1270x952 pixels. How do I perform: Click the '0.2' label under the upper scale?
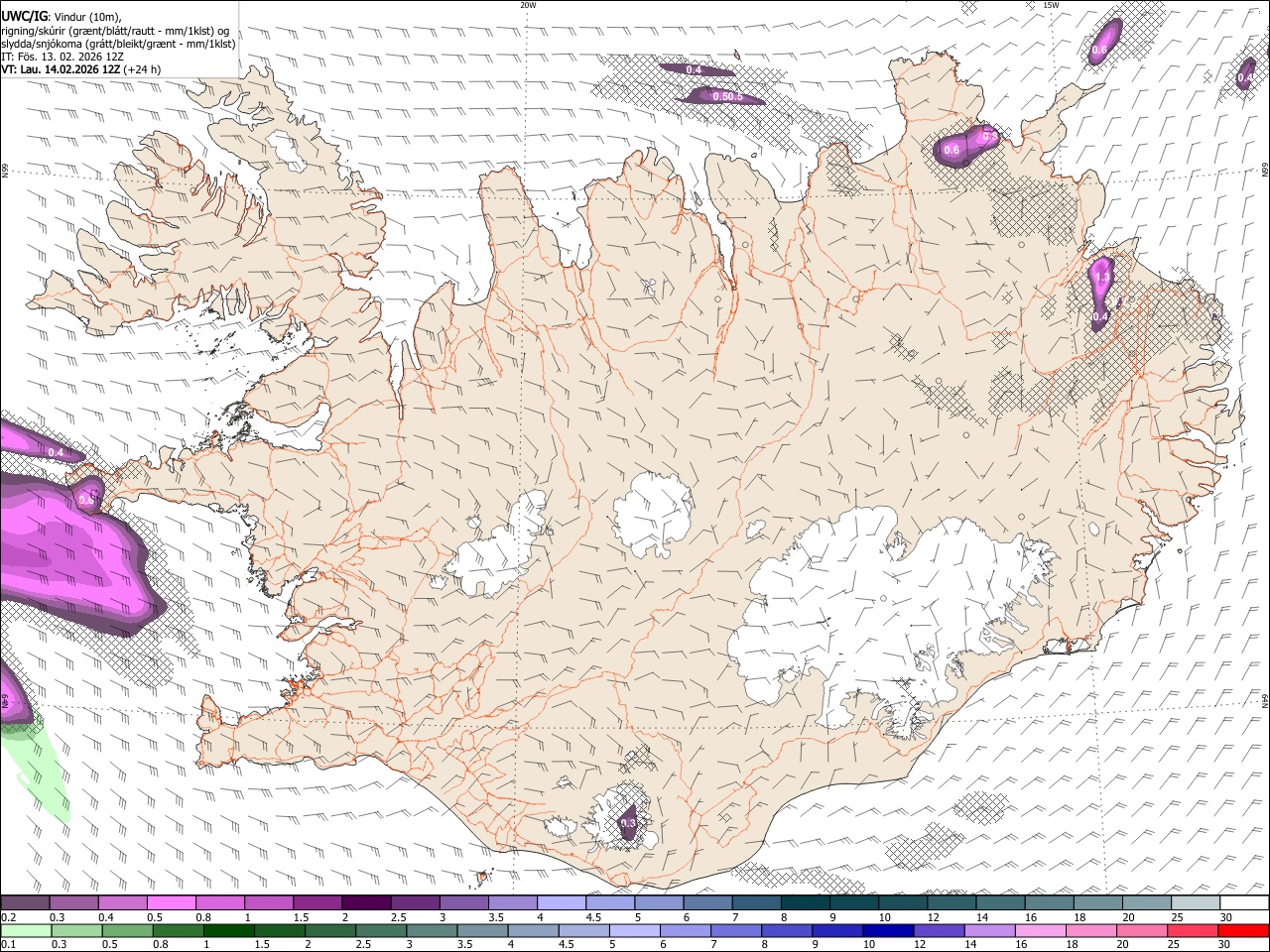(8, 917)
